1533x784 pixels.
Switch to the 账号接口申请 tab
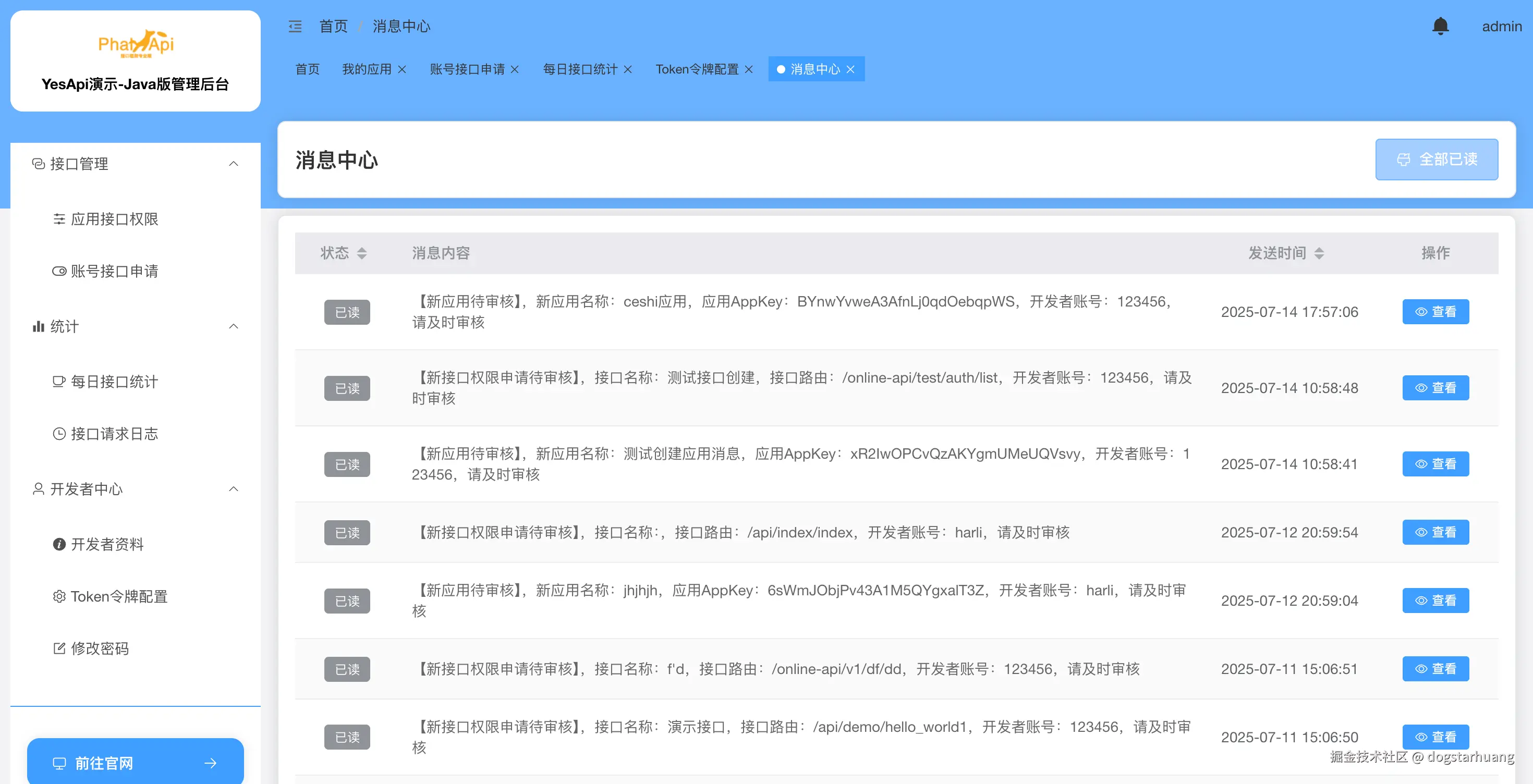tap(467, 70)
